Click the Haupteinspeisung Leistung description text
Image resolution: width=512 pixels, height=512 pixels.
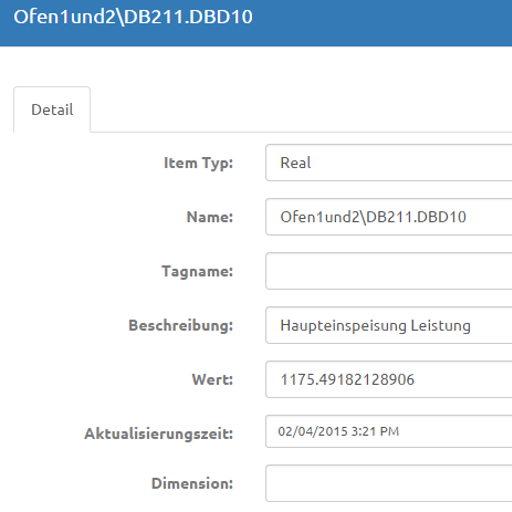click(x=375, y=326)
